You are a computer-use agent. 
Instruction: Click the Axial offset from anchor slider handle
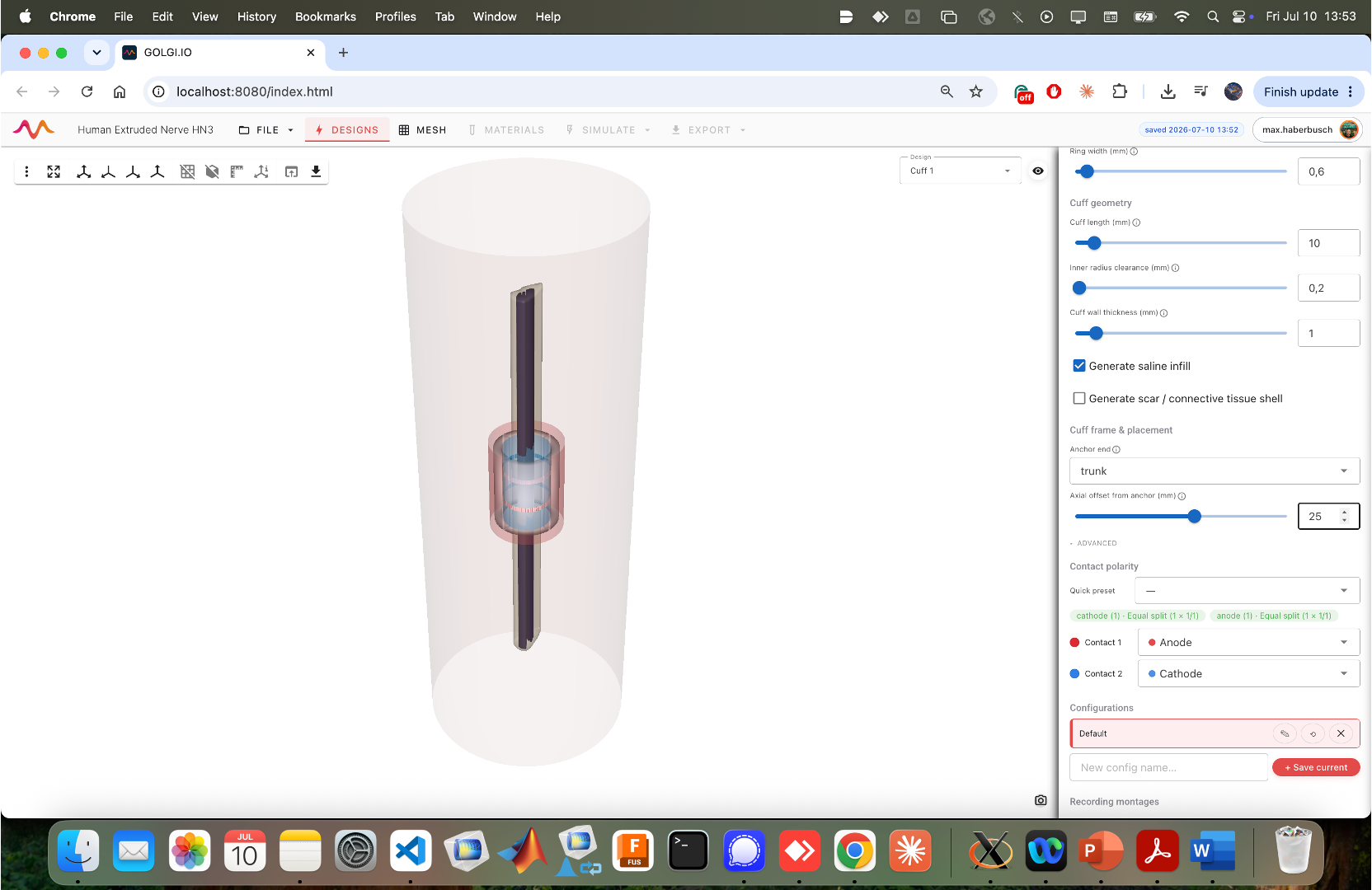pos(1194,517)
